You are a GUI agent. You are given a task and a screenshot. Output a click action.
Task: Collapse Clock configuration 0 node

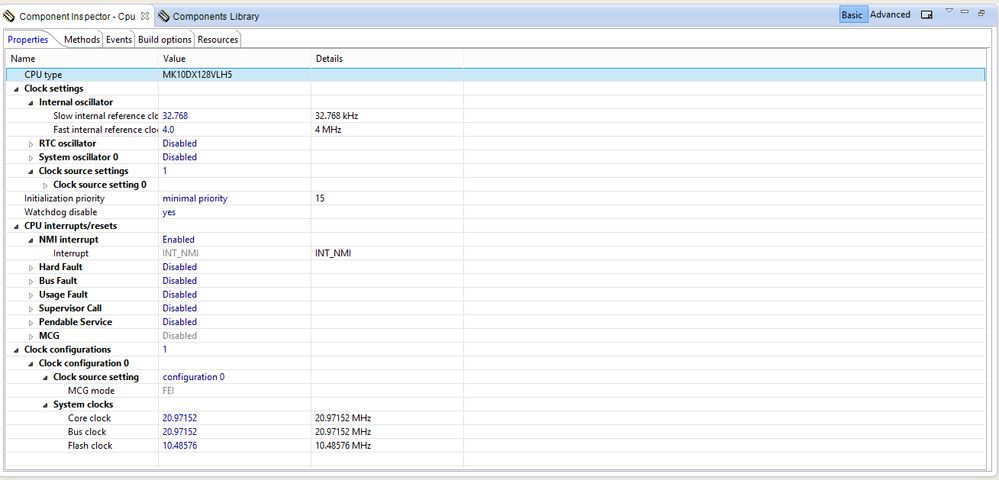tap(31, 363)
